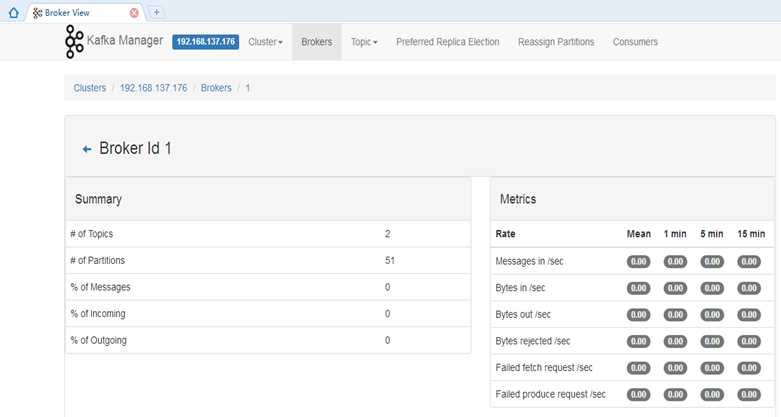781x417 pixels.
Task: Click the 192.168.137.176 breadcrumb link
Action: tap(153, 88)
